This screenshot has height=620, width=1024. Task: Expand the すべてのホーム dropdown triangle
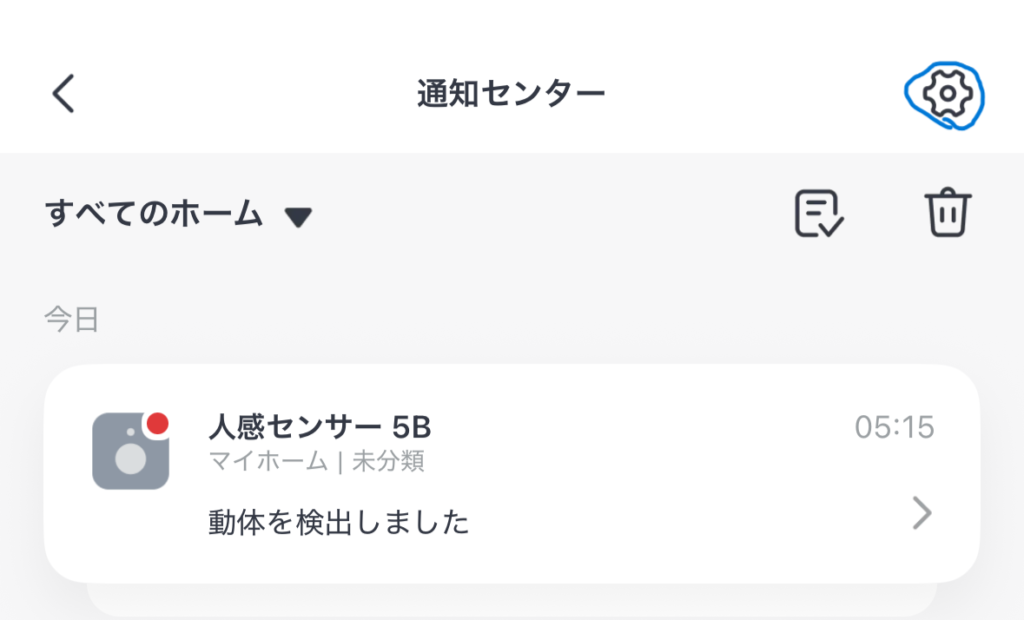[298, 217]
